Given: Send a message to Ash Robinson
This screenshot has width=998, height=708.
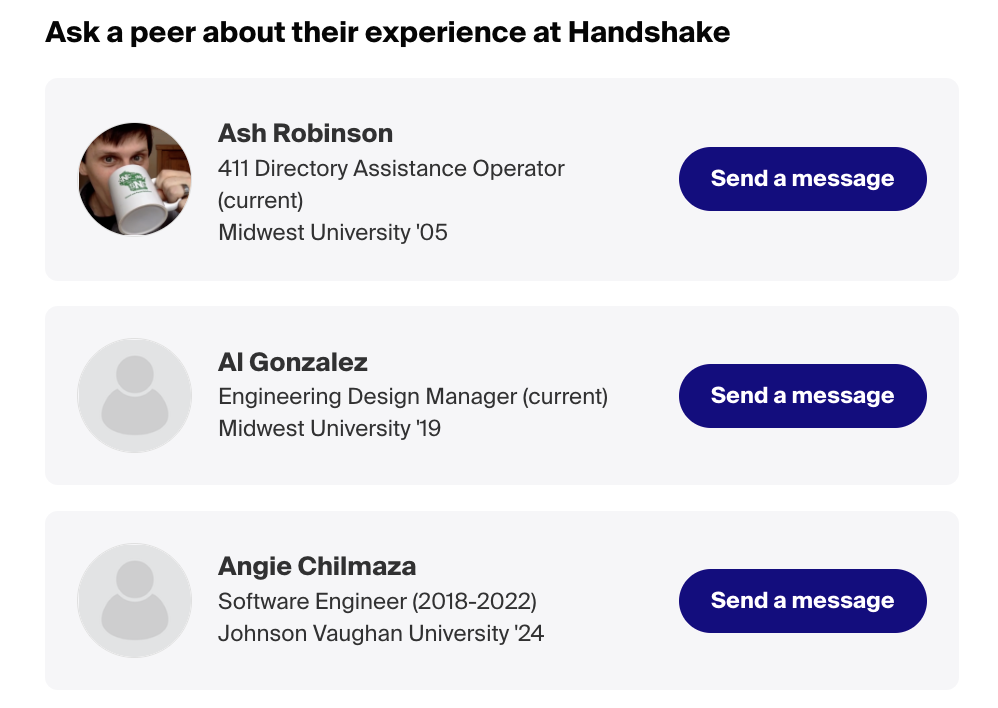Looking at the screenshot, I should (x=802, y=178).
